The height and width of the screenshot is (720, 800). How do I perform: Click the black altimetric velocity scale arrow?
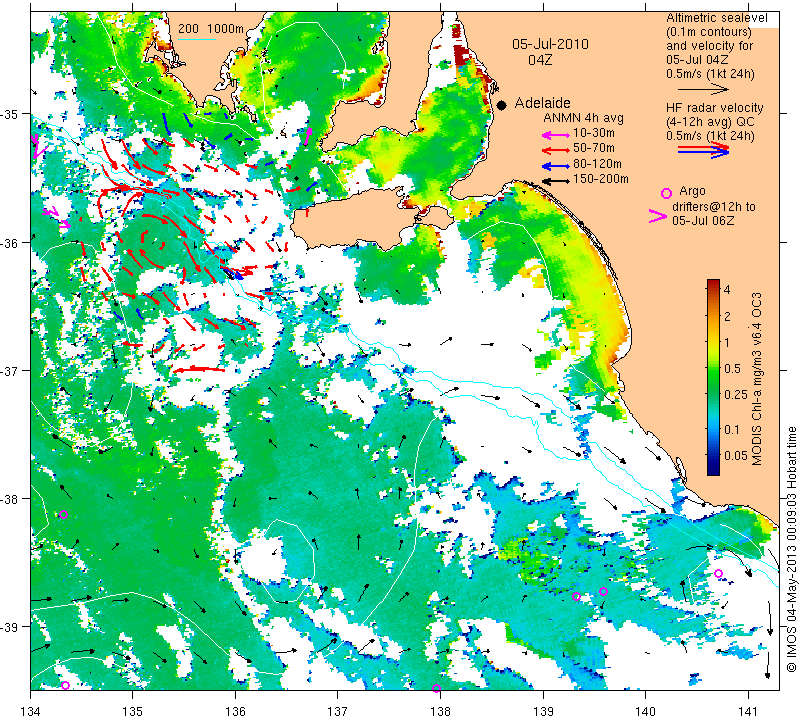tap(703, 90)
